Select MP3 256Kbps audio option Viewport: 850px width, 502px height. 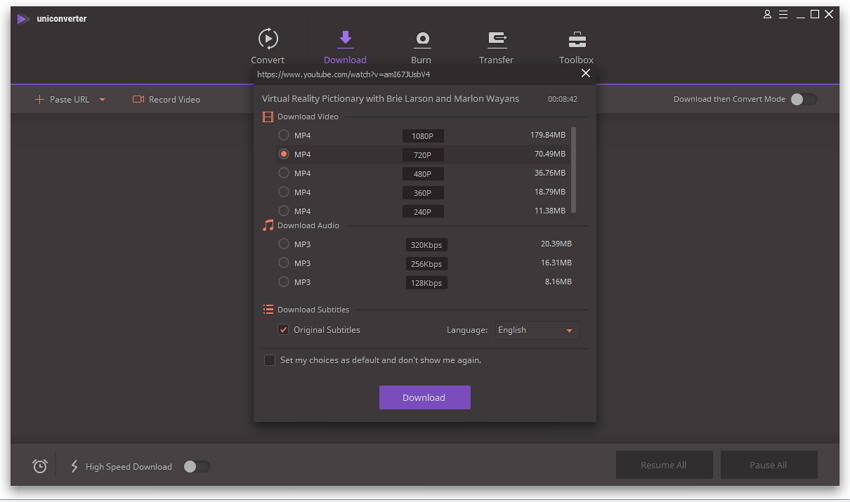coord(284,263)
